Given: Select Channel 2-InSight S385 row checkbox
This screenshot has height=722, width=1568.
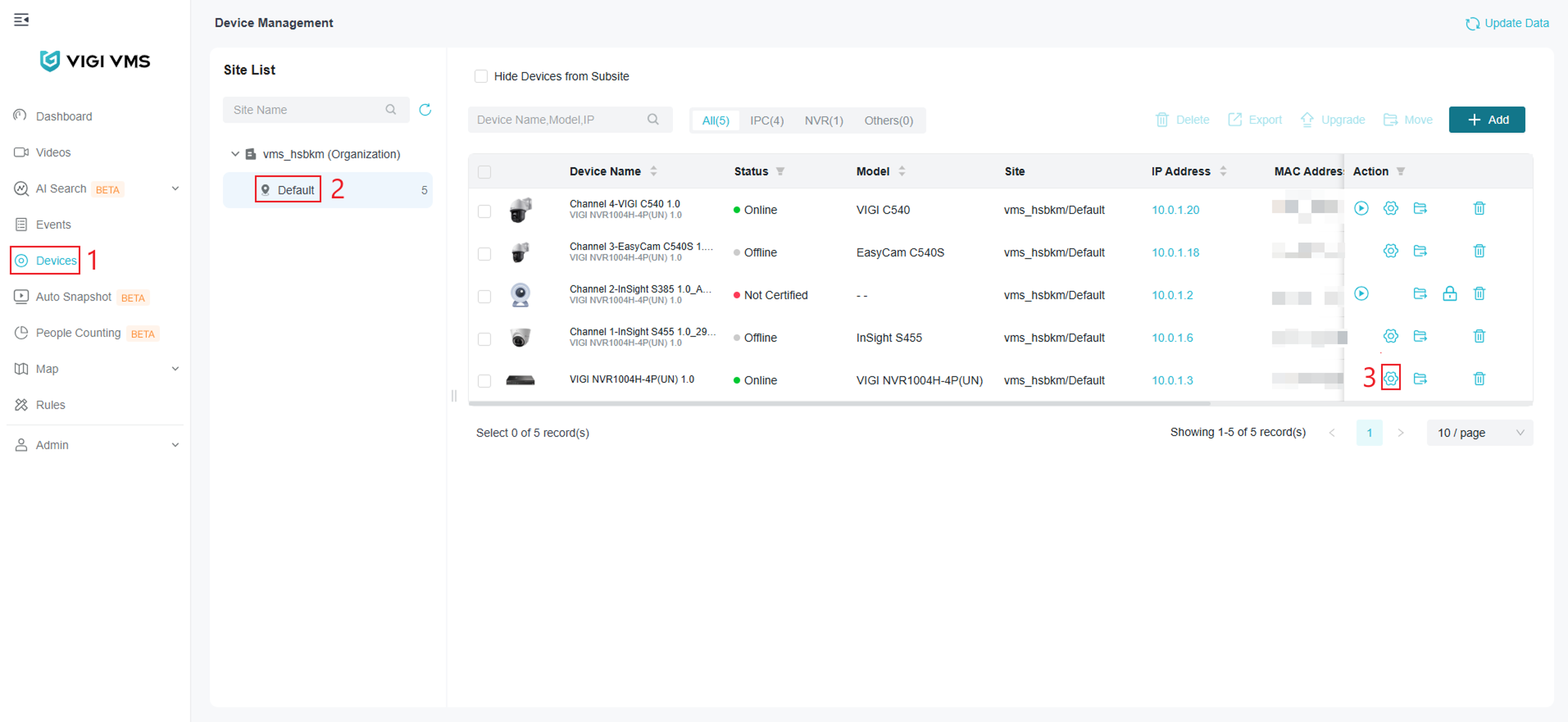Looking at the screenshot, I should tap(484, 296).
